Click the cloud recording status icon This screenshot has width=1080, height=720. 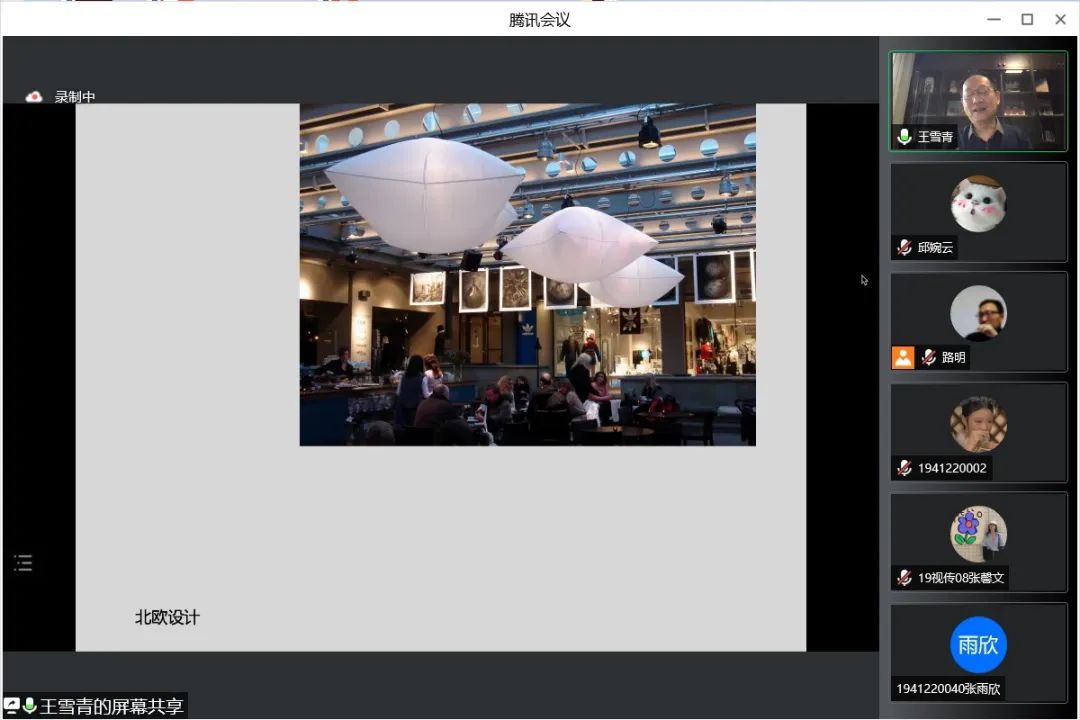coord(34,97)
